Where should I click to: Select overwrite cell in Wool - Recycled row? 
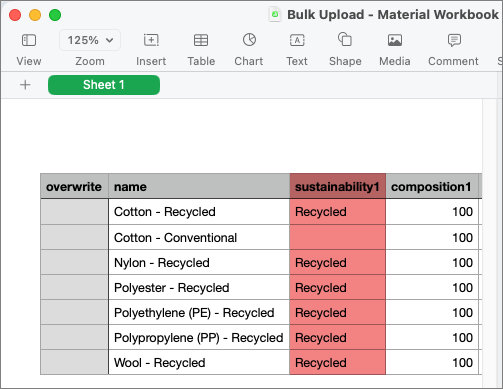point(74,362)
